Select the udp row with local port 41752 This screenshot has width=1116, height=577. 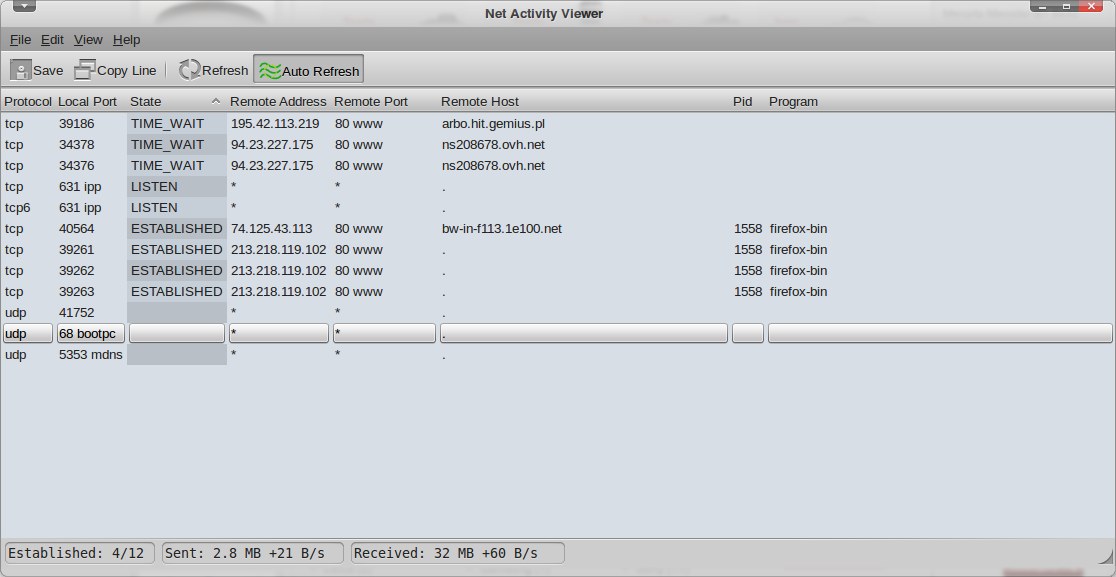point(558,312)
